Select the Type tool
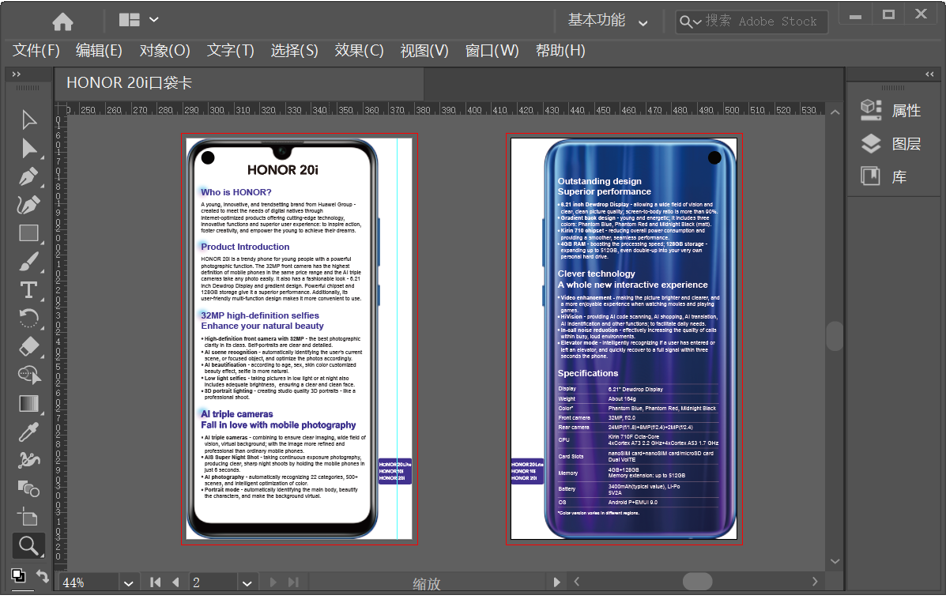Viewport: 946px width, 596px height. [x=28, y=290]
